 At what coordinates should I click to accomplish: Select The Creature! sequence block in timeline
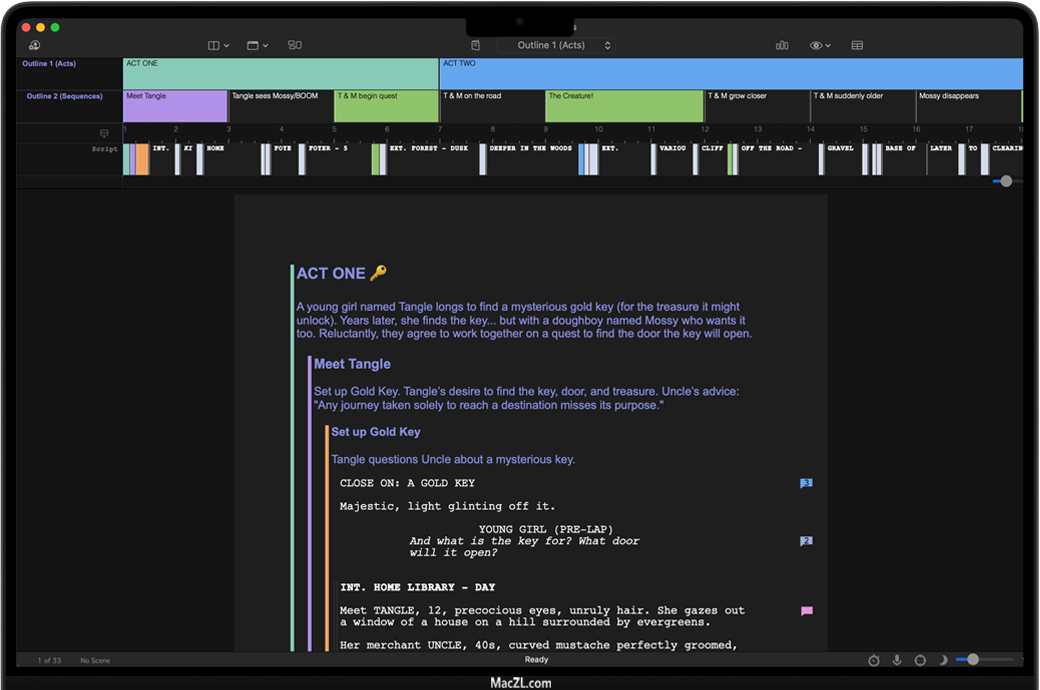(624, 106)
